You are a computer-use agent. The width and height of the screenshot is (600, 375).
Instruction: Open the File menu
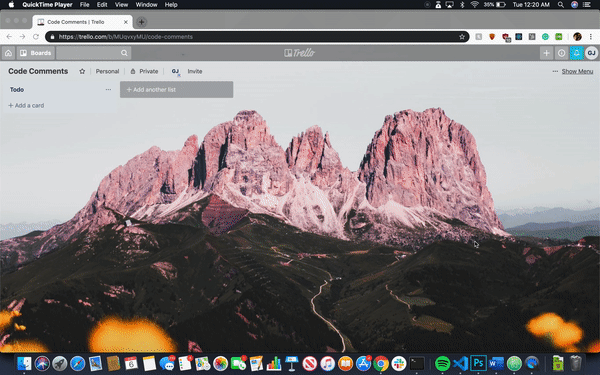[x=85, y=5]
